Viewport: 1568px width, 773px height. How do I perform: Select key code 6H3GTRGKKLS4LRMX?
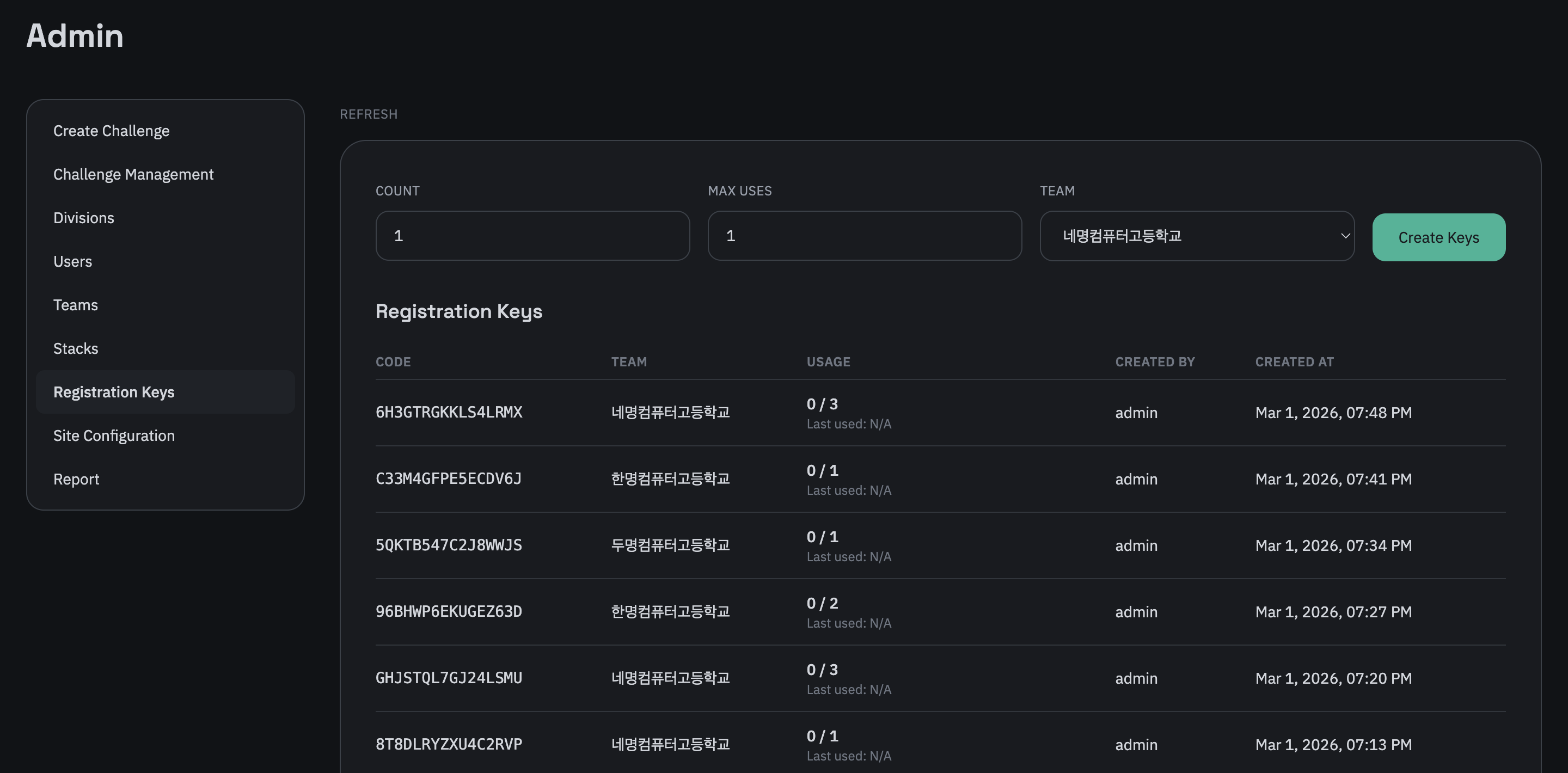coord(449,412)
